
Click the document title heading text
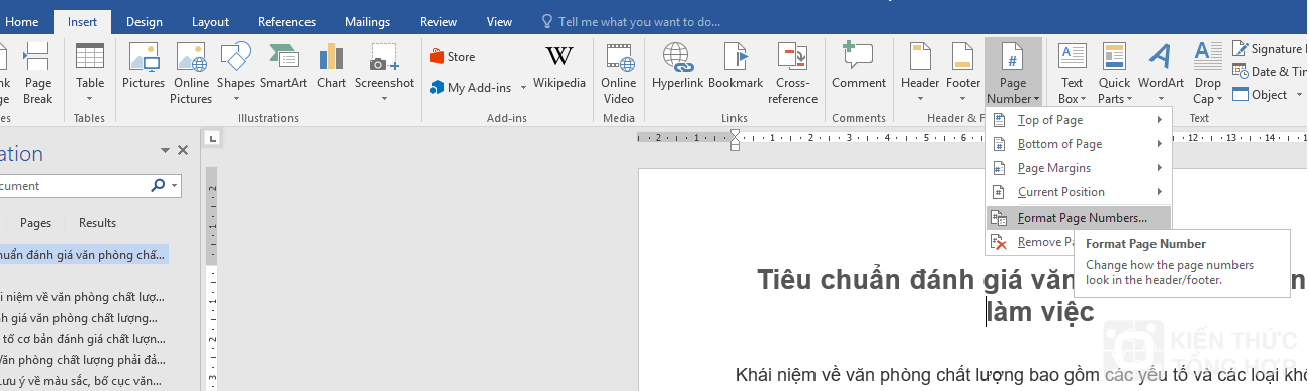pos(1031,295)
